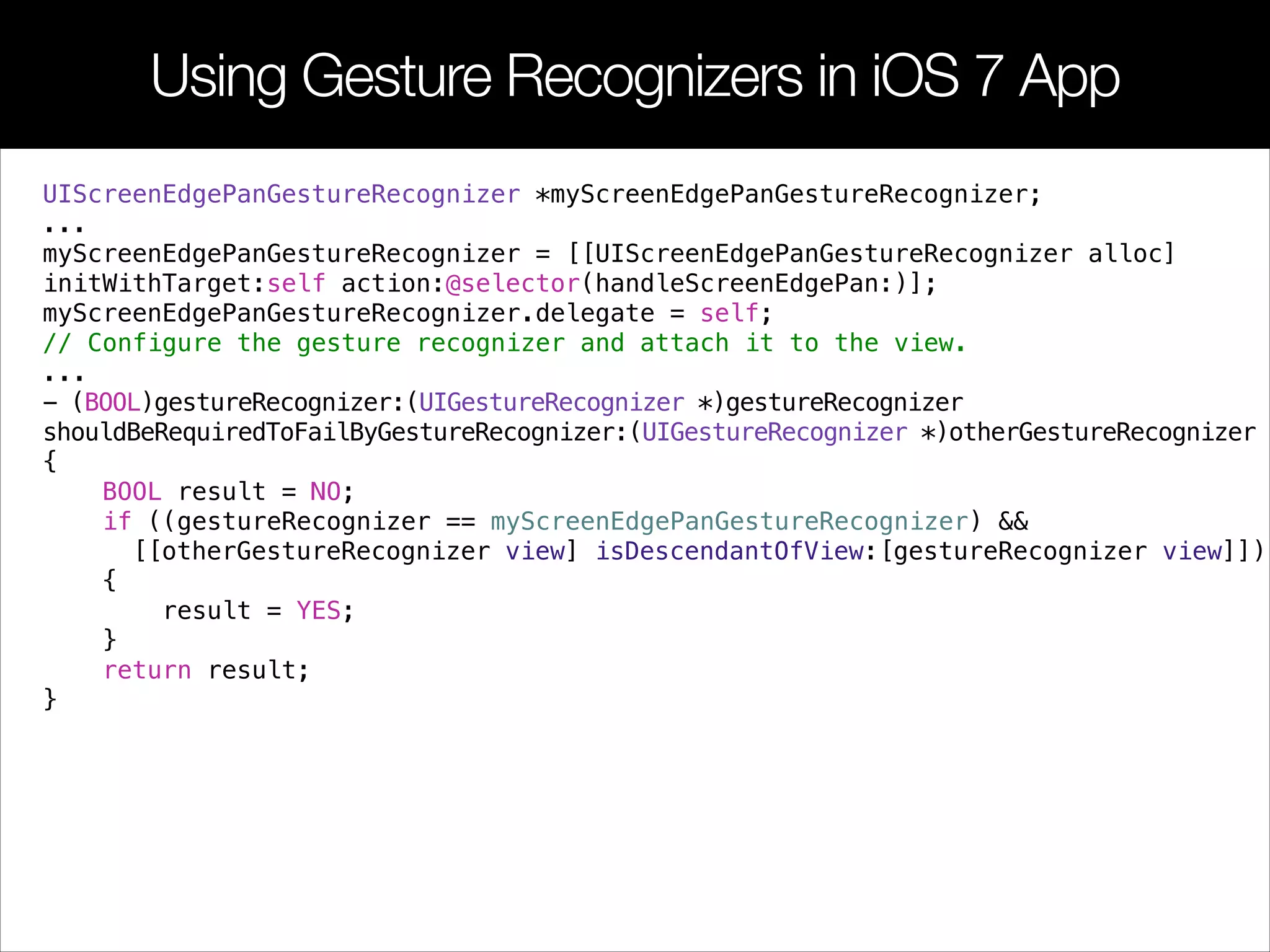Click the "(BOOL)" return type in the method signature
Image resolution: width=1270 pixels, height=952 pixels.
(112, 403)
